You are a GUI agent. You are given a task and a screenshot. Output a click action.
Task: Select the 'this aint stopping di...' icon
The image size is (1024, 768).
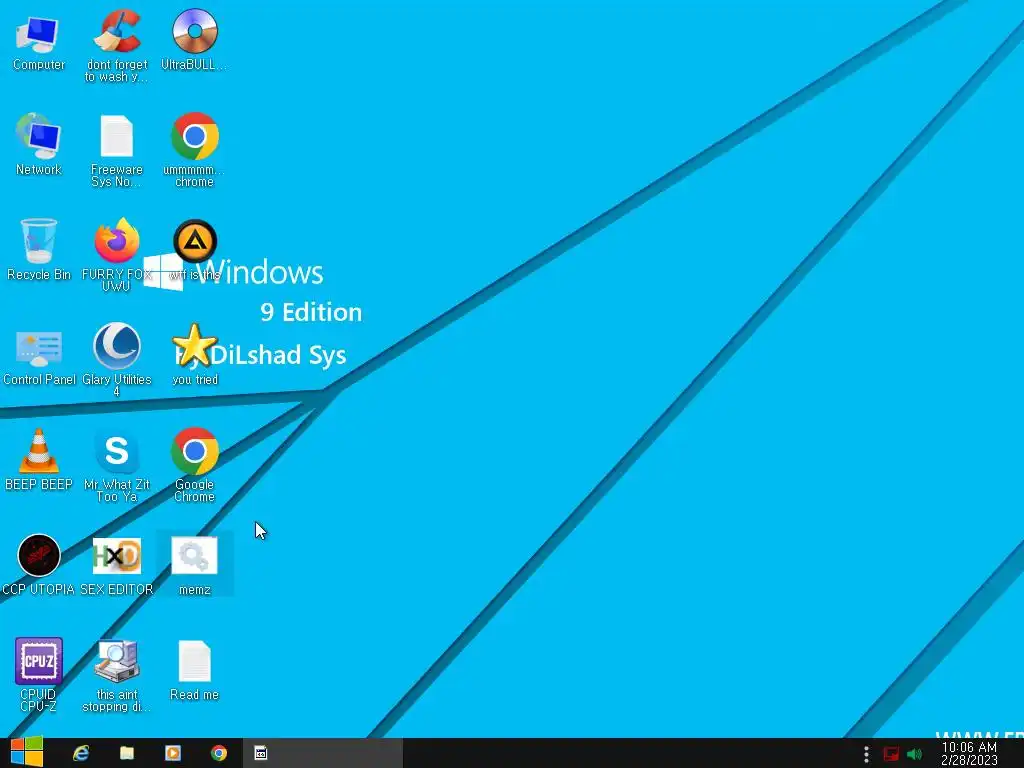[117, 675]
